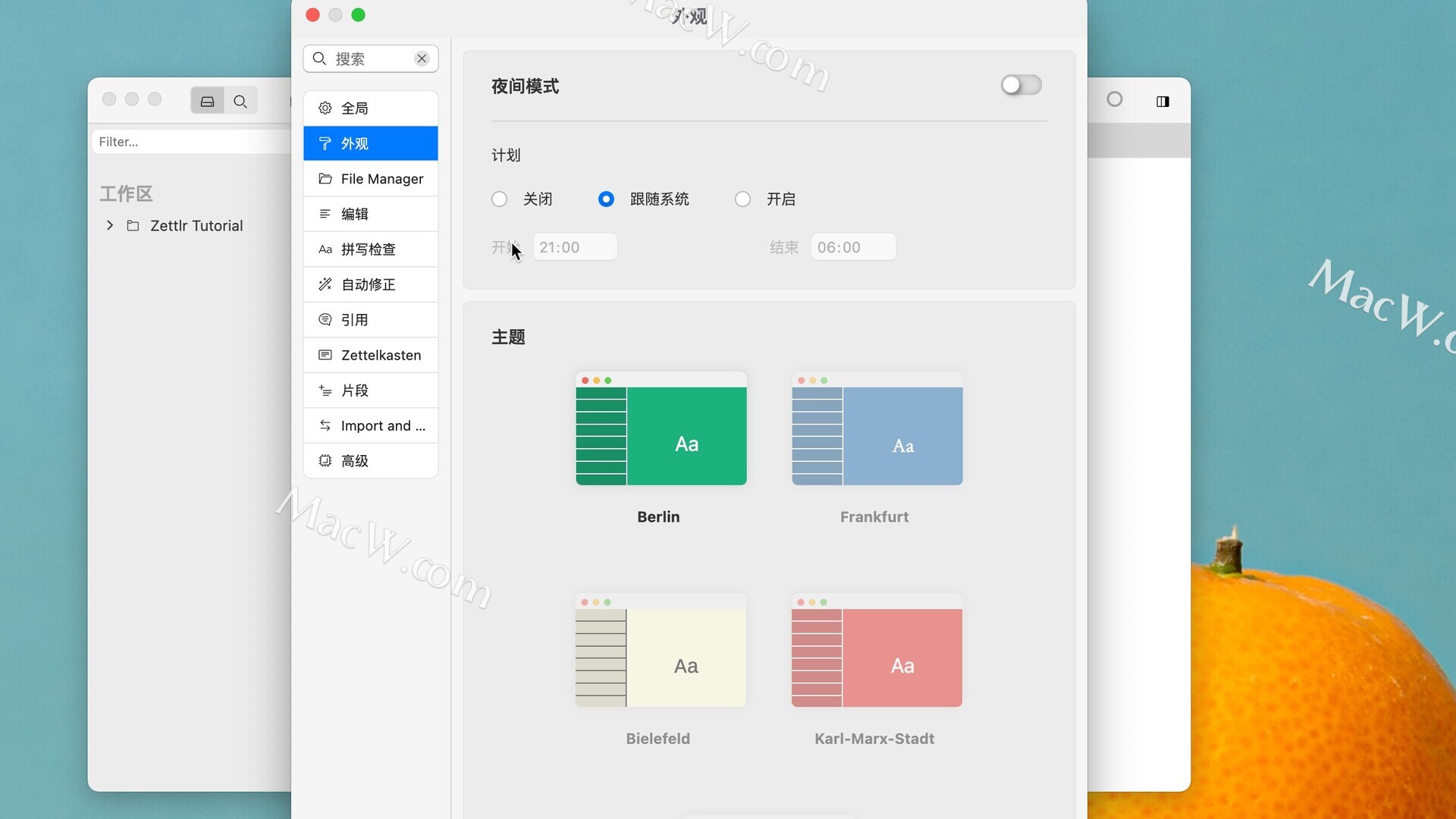Click the magic wand icon beside 自动修正

tap(325, 284)
